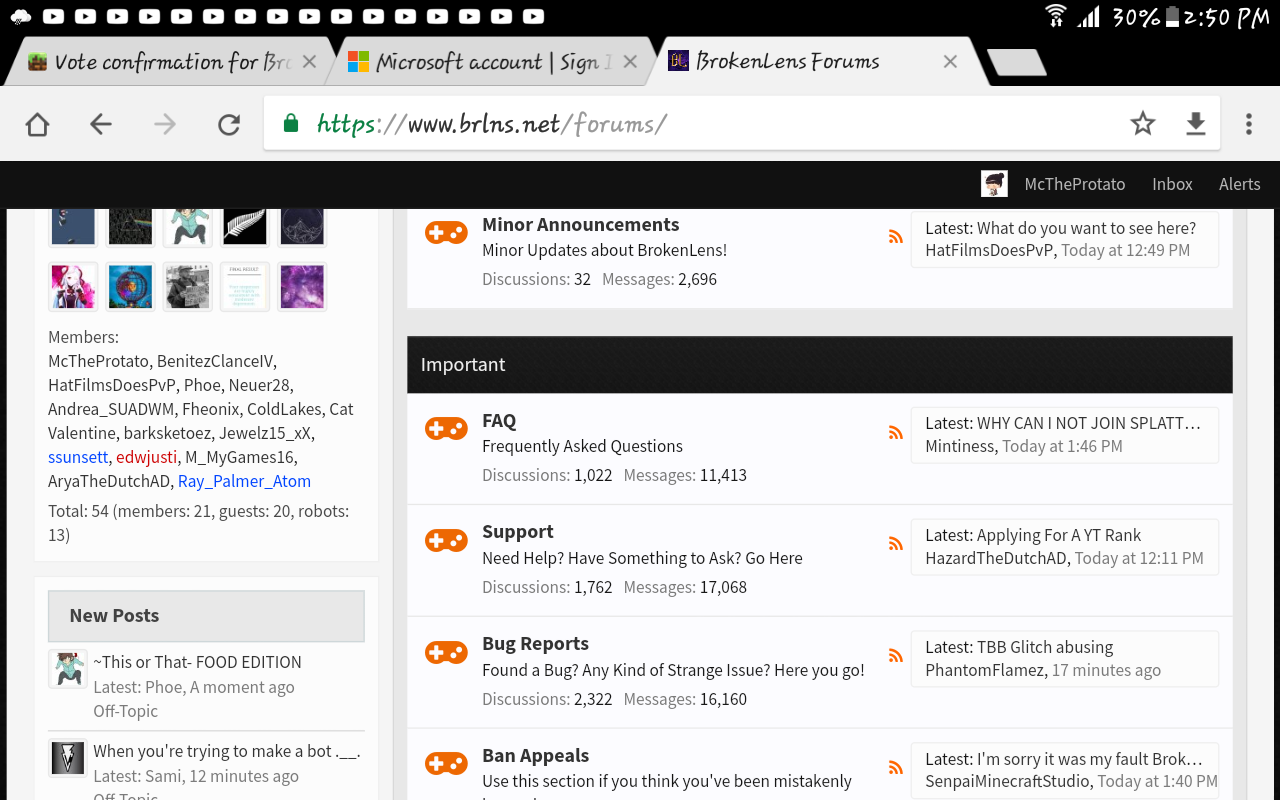The image size is (1280, 800).
Task: Open the browser three-dot menu
Action: pyautogui.click(x=1248, y=123)
